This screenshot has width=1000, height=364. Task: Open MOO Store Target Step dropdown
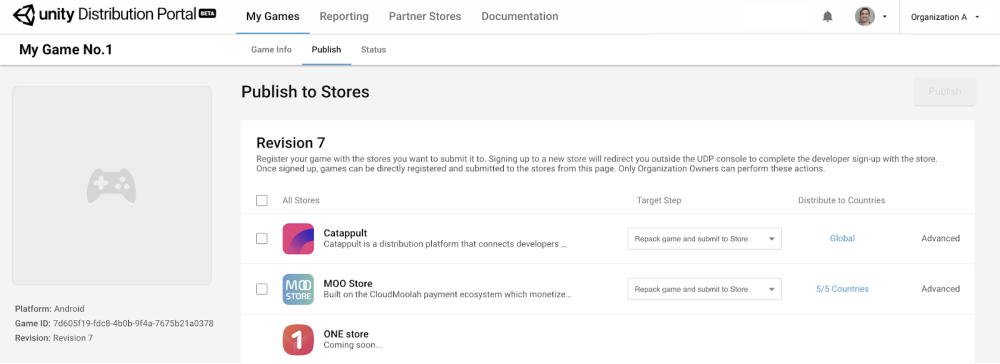pyautogui.click(x=705, y=289)
